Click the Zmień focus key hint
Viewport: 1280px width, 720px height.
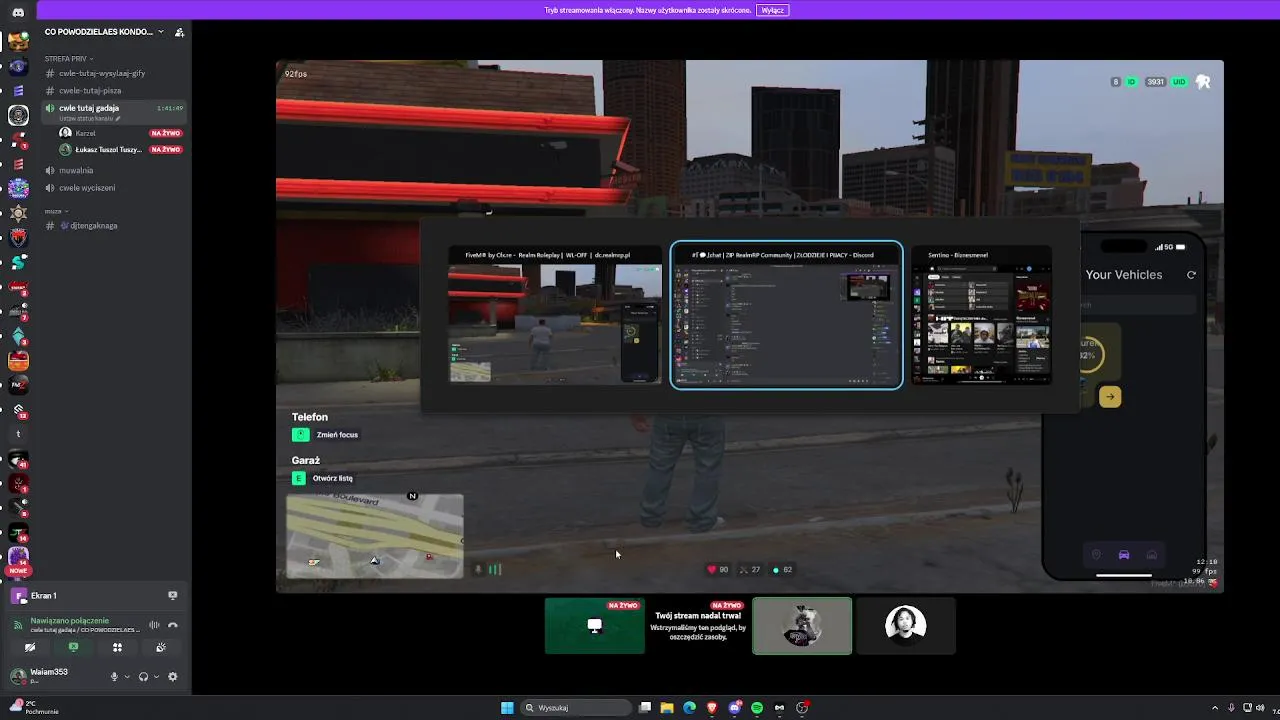(325, 435)
